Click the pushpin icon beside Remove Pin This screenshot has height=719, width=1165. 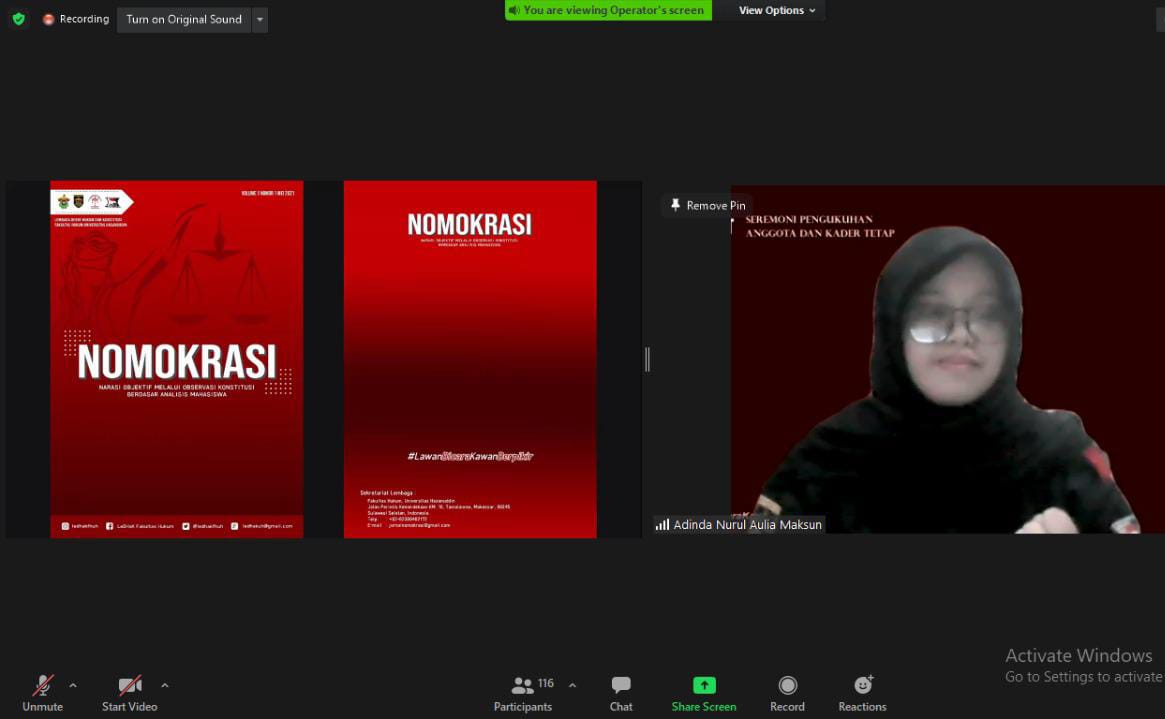tap(675, 205)
